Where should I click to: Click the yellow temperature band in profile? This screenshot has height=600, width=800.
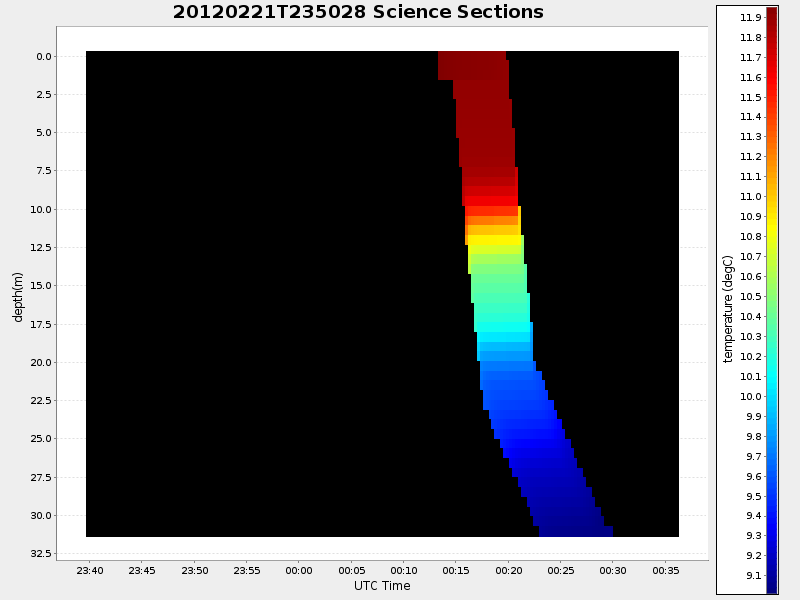click(x=494, y=241)
